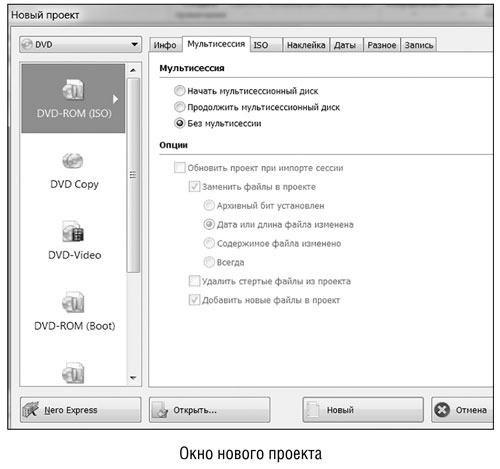Select the DVD-ROM (ISO) project icon
The width and height of the screenshot is (500, 469).
pyautogui.click(x=73, y=89)
